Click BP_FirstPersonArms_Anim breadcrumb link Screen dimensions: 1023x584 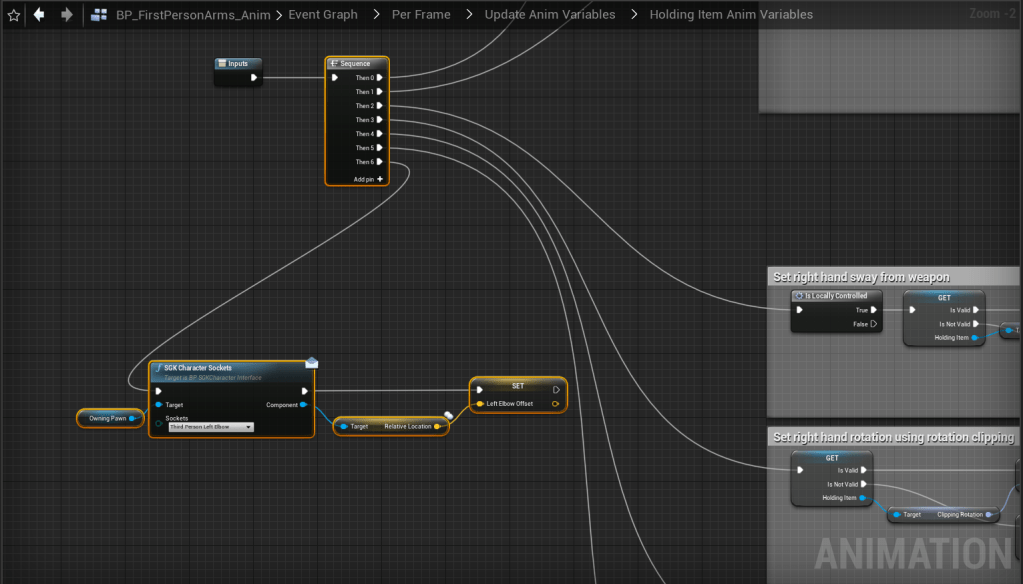point(193,15)
